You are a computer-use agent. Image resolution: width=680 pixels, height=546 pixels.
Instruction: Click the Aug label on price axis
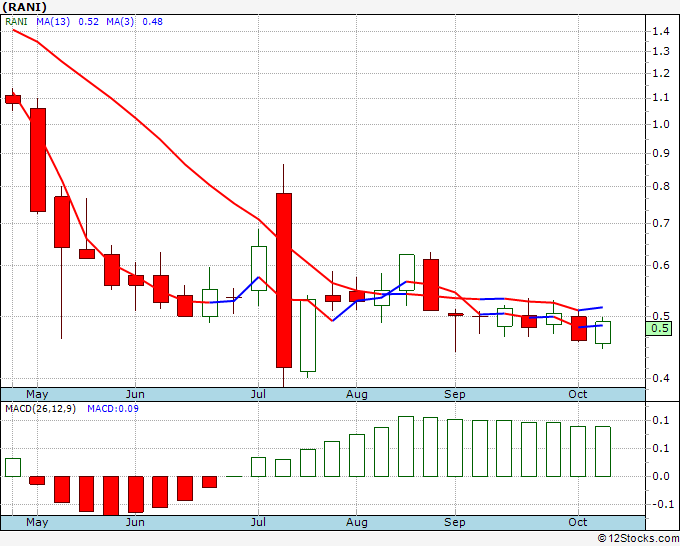356,394
